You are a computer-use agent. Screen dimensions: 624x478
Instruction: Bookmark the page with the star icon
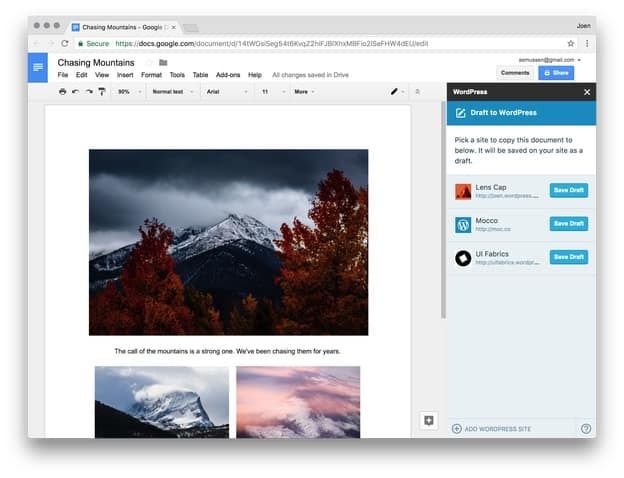pyautogui.click(x=571, y=44)
